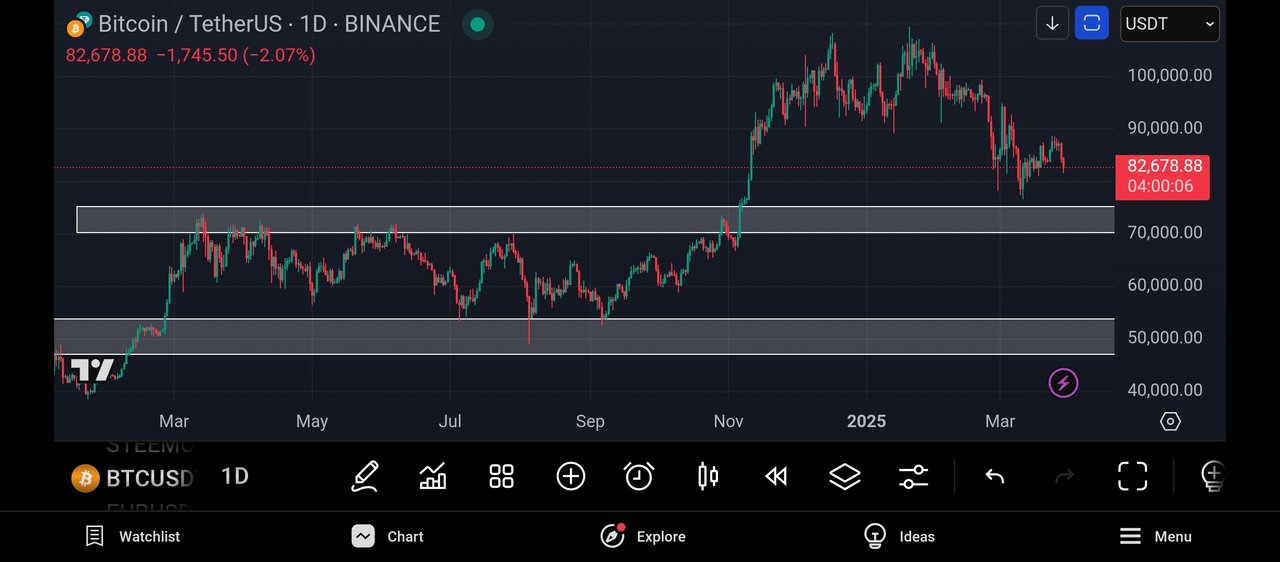Click the 90,000.00 price axis label
Screen dimensions: 1280x562
click(x=1165, y=128)
